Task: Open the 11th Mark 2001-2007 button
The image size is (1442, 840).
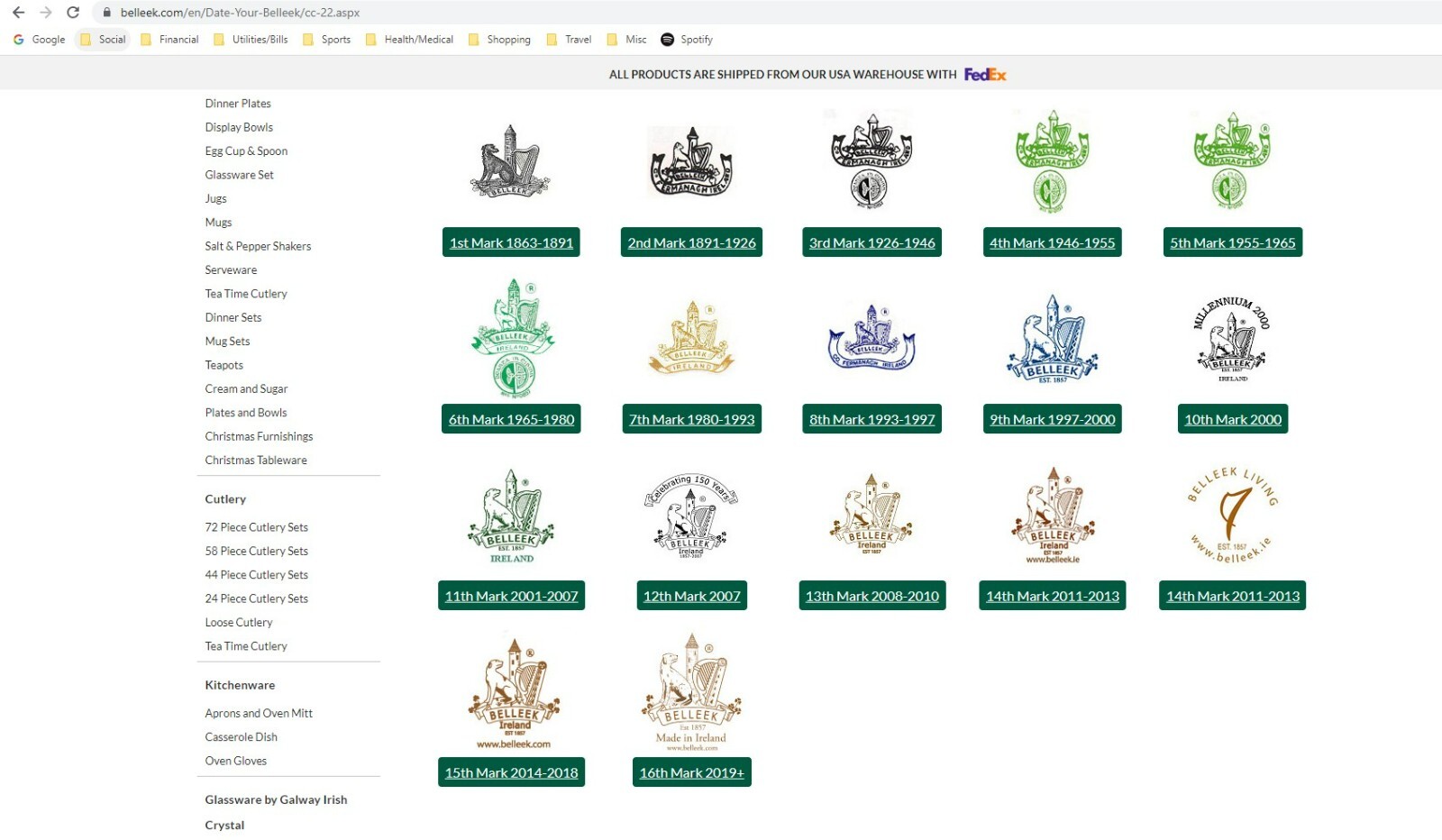Action: click(511, 596)
